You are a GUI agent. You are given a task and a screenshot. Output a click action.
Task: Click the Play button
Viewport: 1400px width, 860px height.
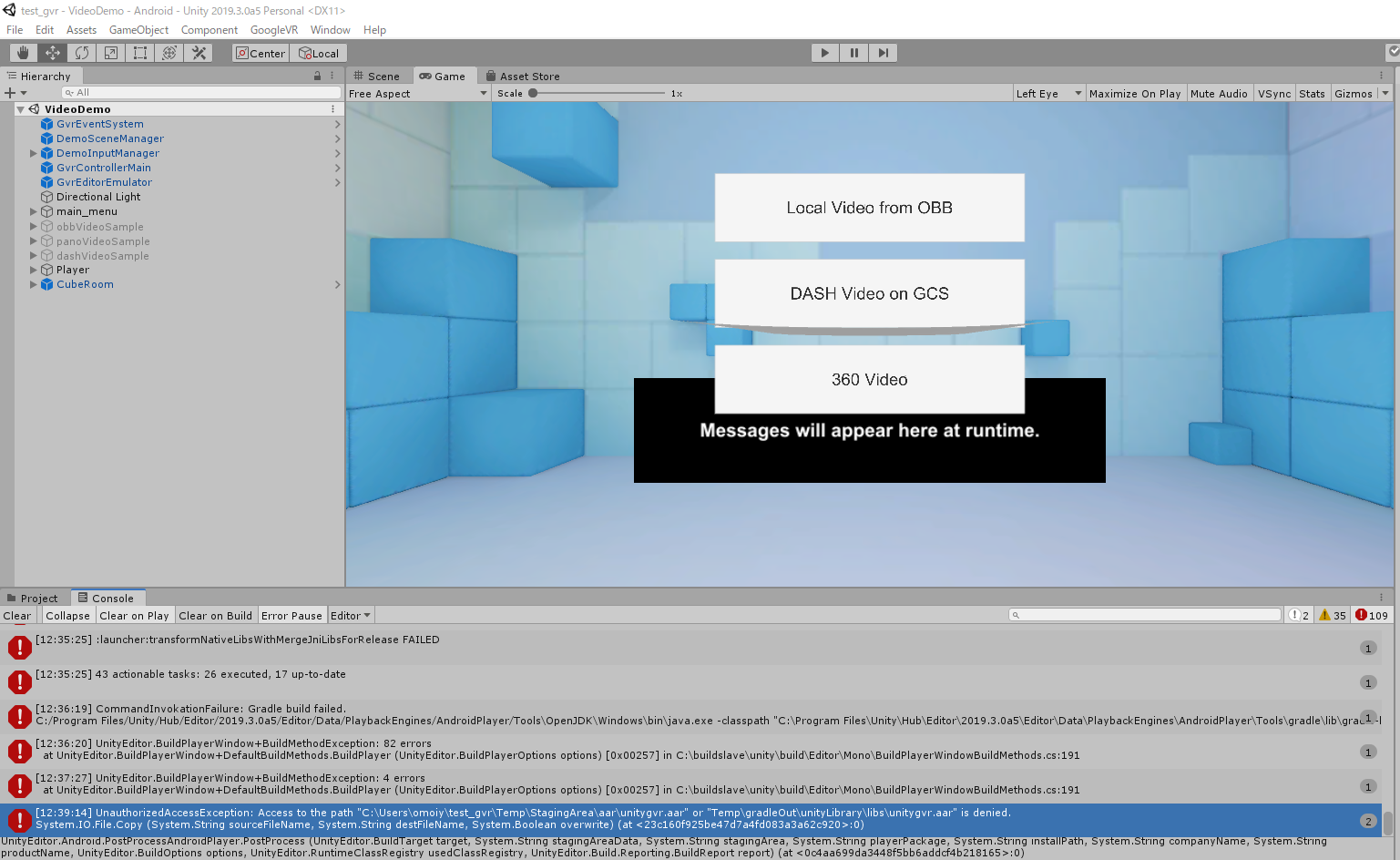click(824, 53)
